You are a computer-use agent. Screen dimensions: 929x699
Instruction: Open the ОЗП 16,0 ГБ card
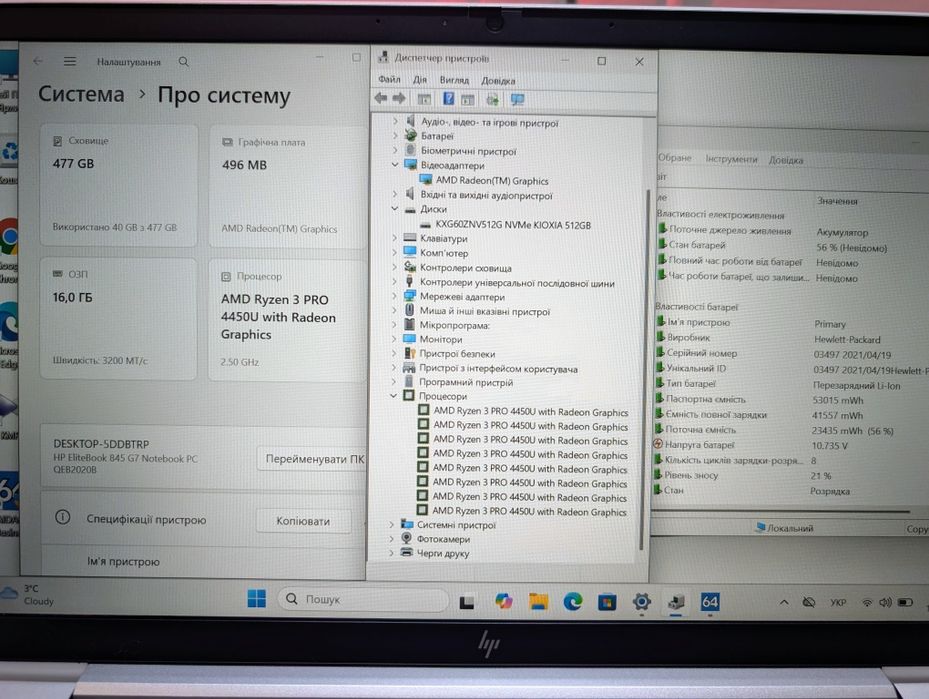118,319
